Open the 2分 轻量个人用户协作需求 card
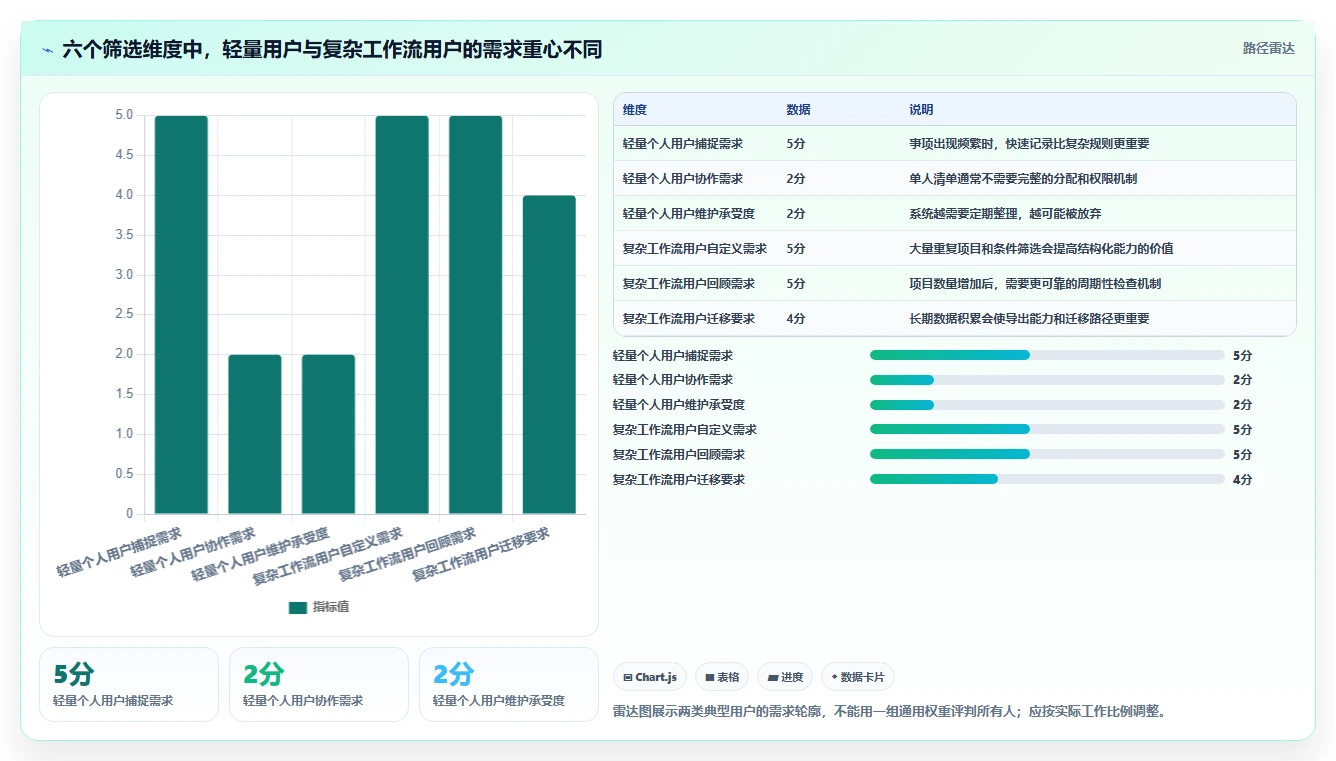The image size is (1336, 761). 319,684
